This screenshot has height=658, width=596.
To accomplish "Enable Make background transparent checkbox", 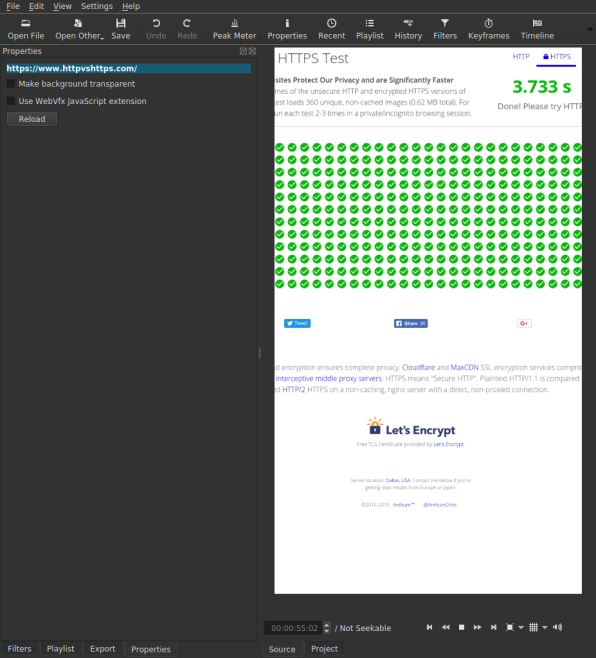I will point(11,84).
